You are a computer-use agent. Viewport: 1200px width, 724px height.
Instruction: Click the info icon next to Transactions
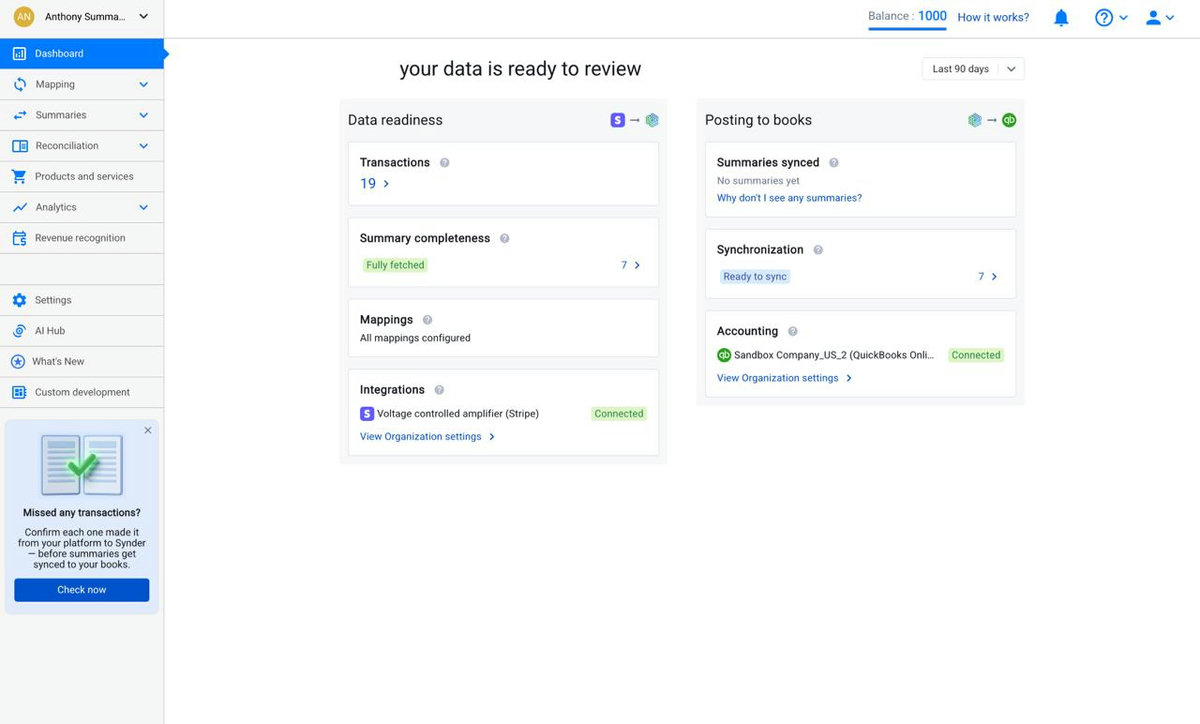[445, 163]
